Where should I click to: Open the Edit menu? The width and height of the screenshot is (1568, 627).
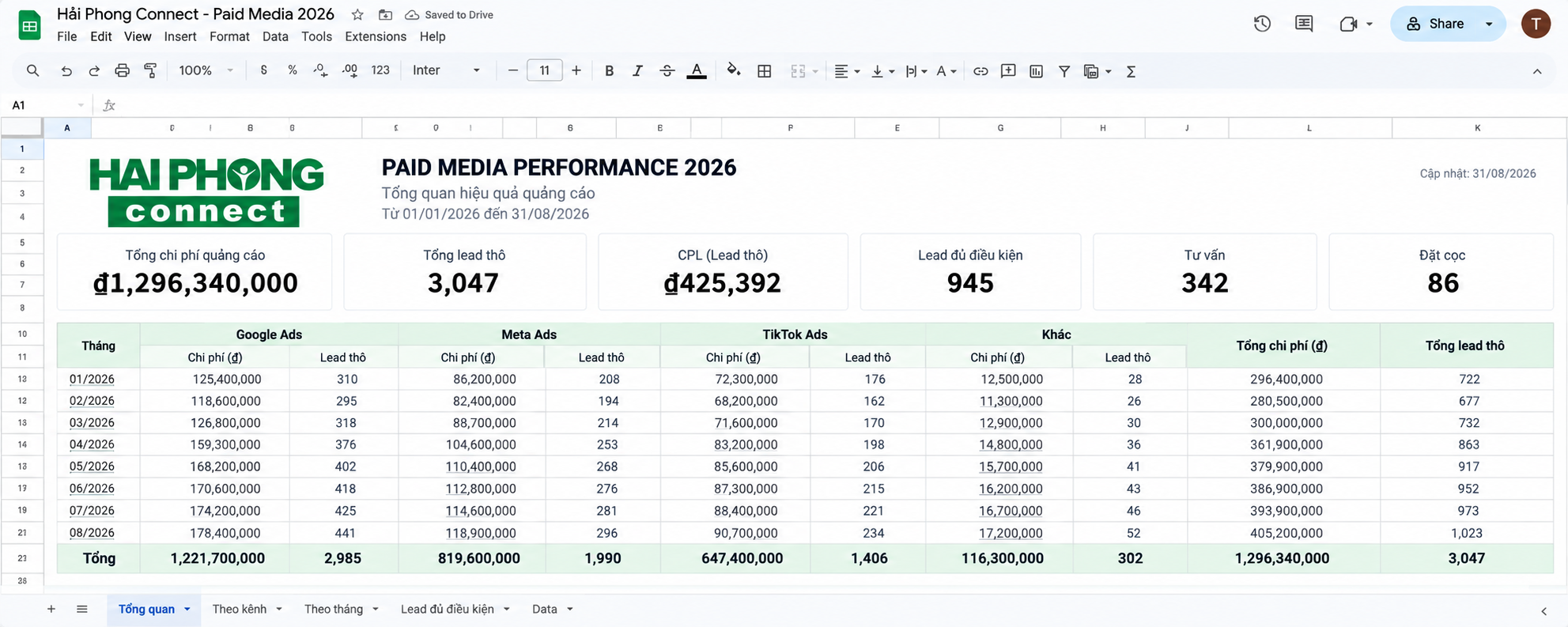tap(100, 36)
